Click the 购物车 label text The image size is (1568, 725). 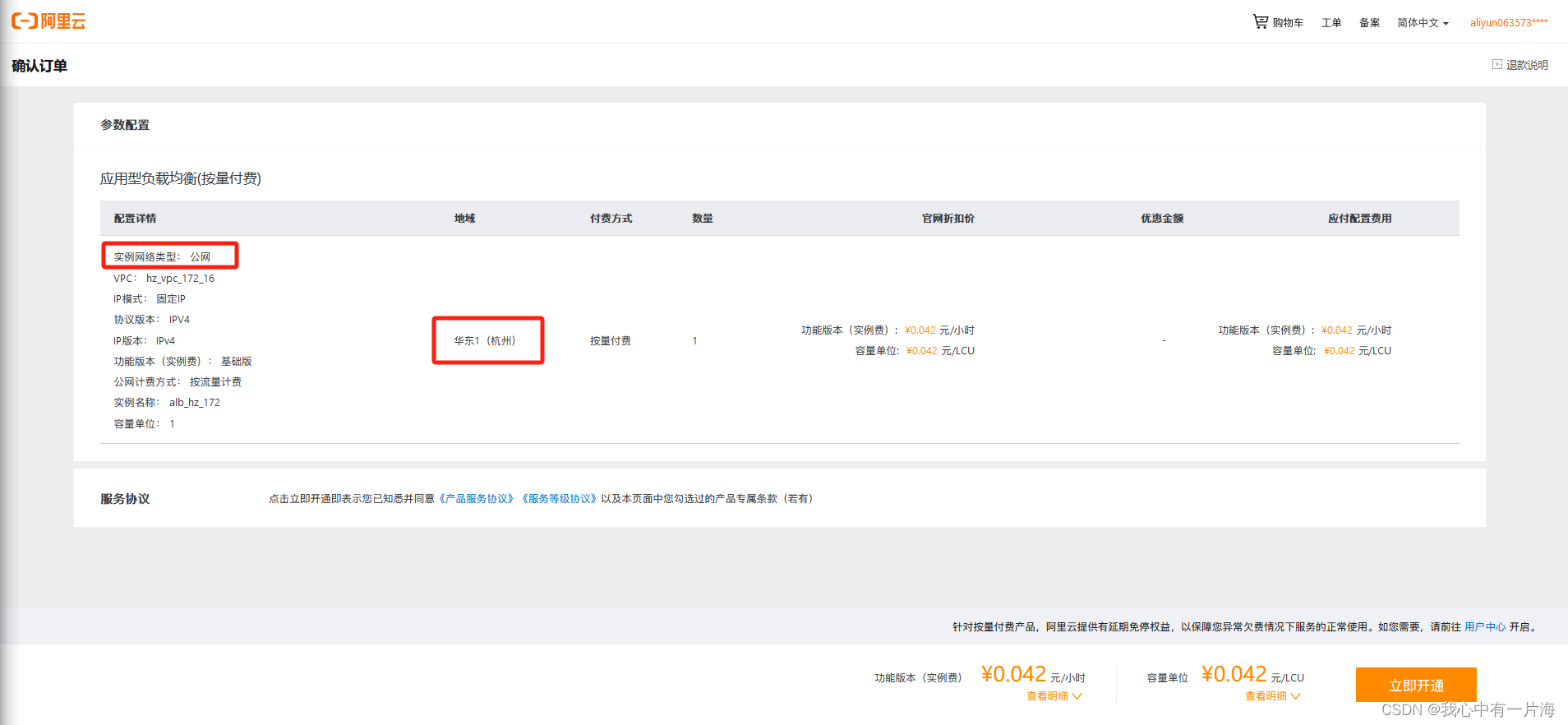1288,23
